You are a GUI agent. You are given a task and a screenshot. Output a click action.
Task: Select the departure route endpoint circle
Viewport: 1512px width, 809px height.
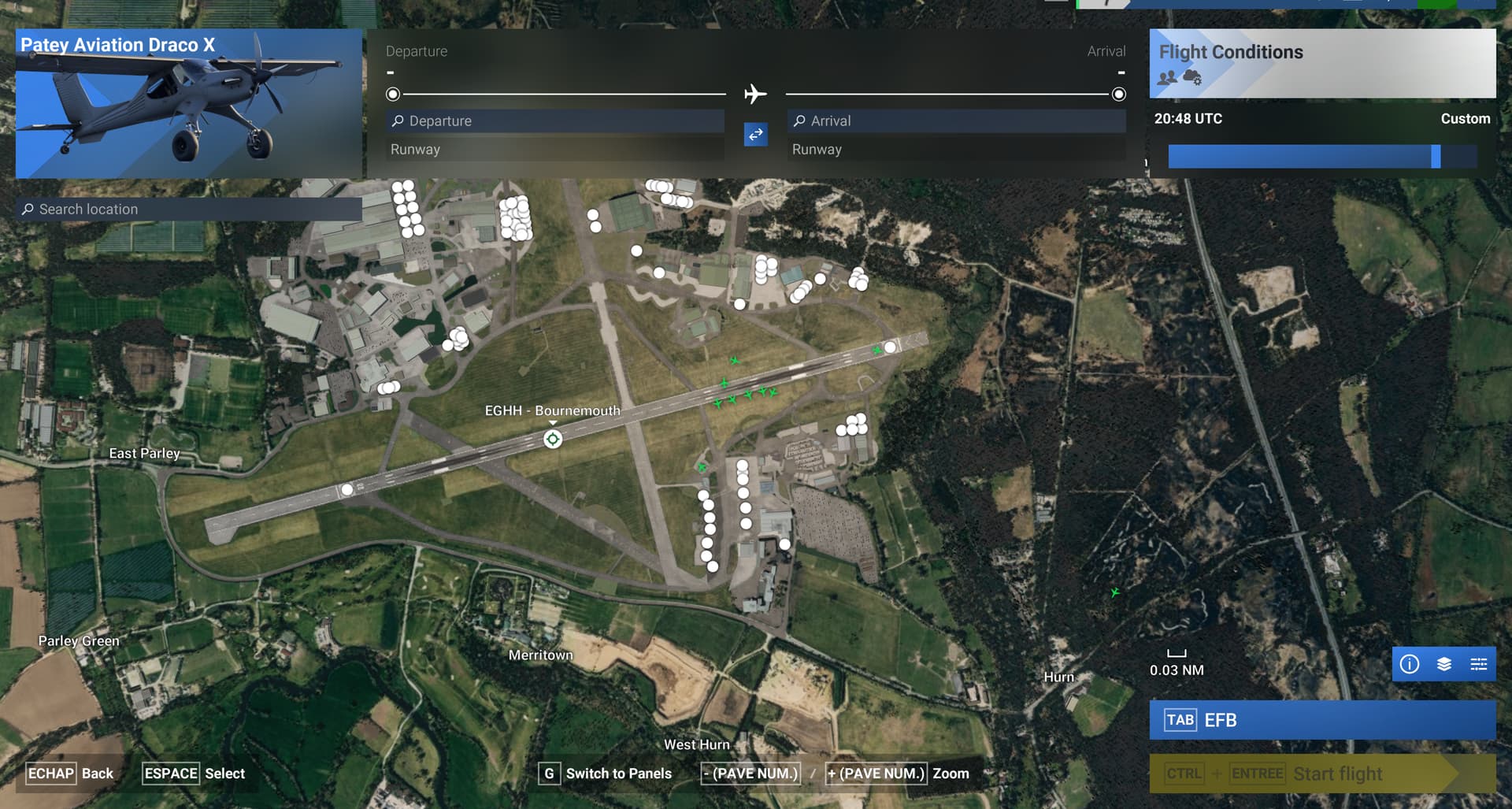pyautogui.click(x=393, y=95)
